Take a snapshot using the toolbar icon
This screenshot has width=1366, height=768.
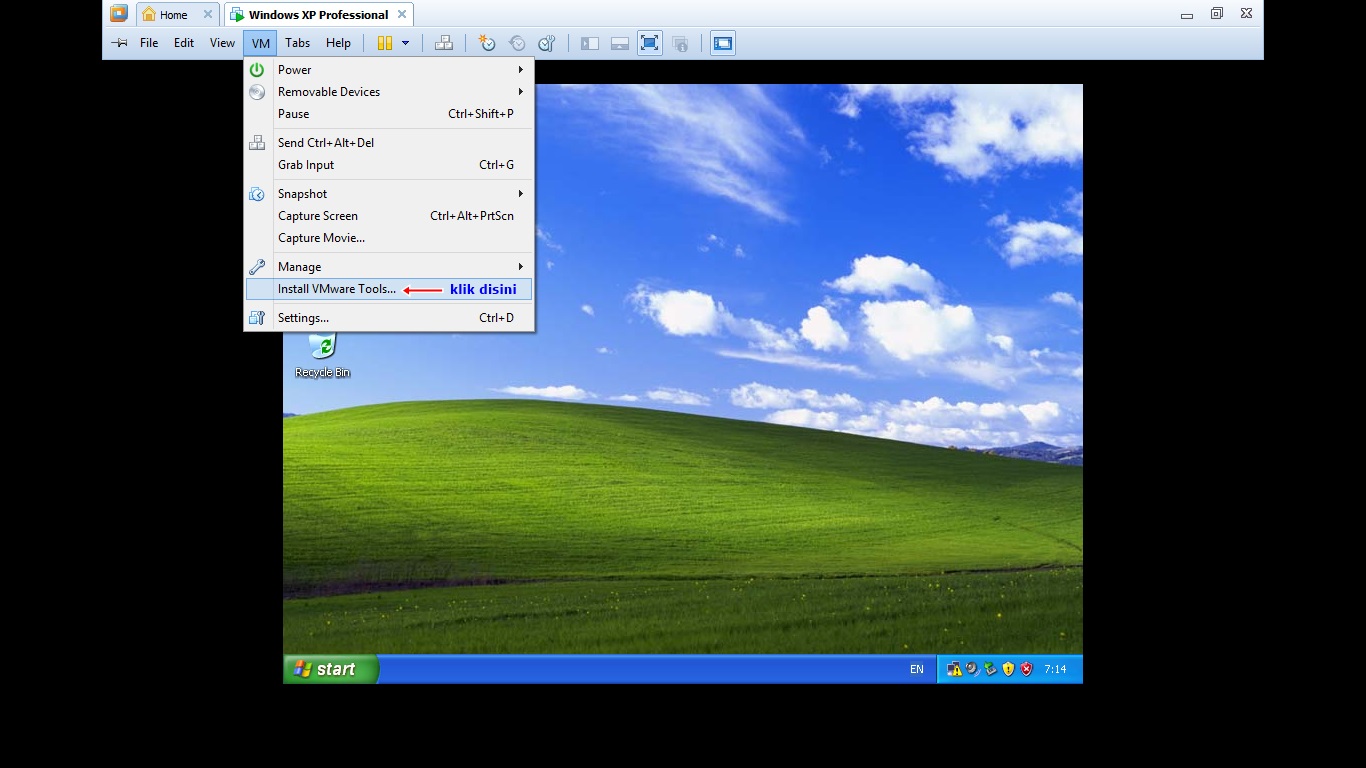click(487, 43)
